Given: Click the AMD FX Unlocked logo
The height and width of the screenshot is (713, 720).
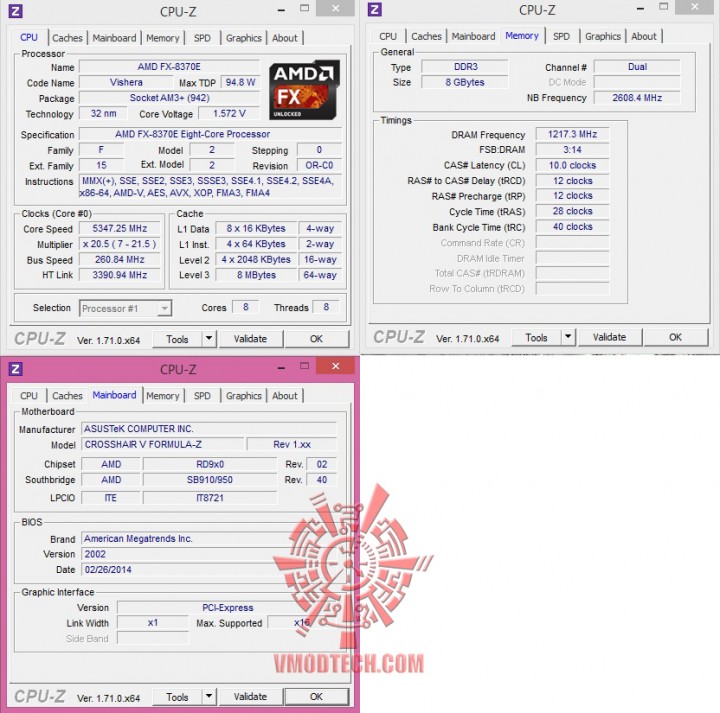Looking at the screenshot, I should click(304, 90).
